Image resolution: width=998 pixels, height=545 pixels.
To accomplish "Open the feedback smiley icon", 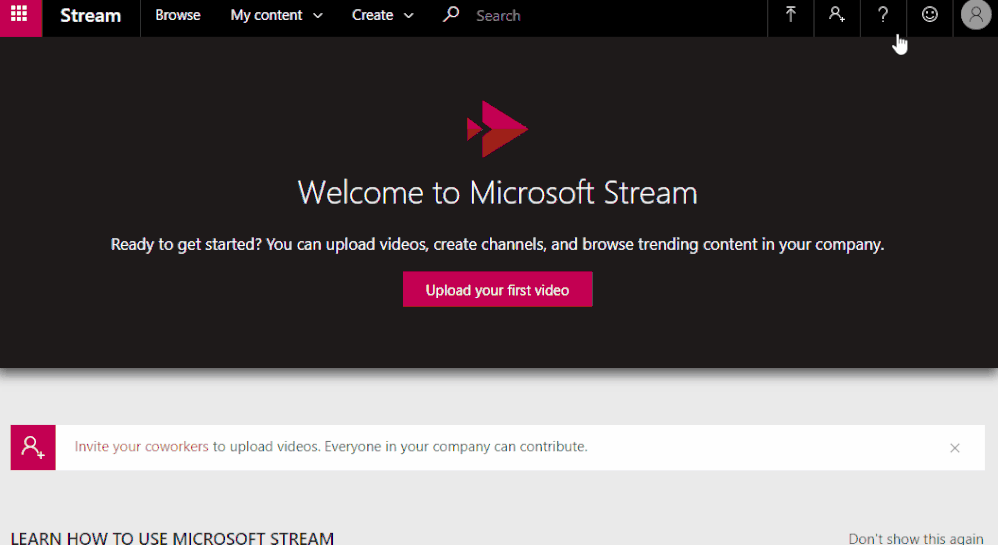I will click(929, 15).
